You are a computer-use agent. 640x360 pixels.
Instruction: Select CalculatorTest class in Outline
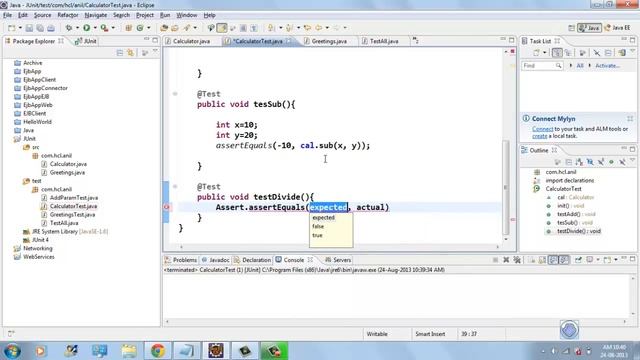563,189
